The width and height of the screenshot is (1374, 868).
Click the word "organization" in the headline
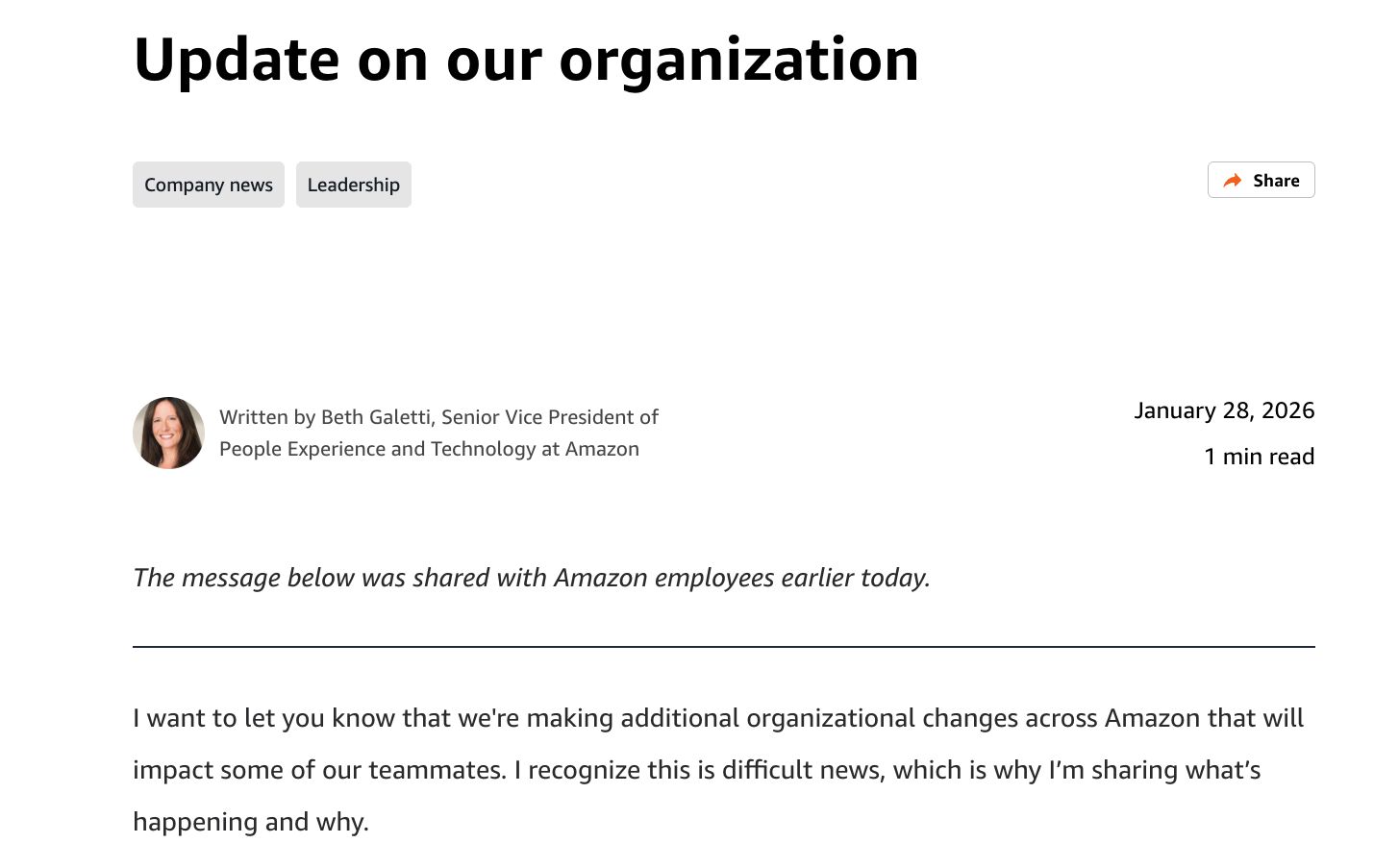click(x=738, y=60)
